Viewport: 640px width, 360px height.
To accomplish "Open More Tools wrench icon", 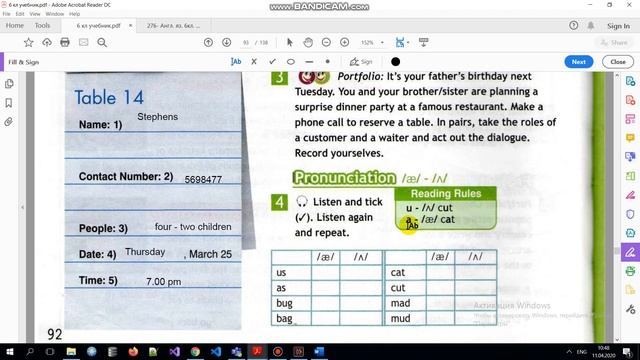I will pos(630,309).
